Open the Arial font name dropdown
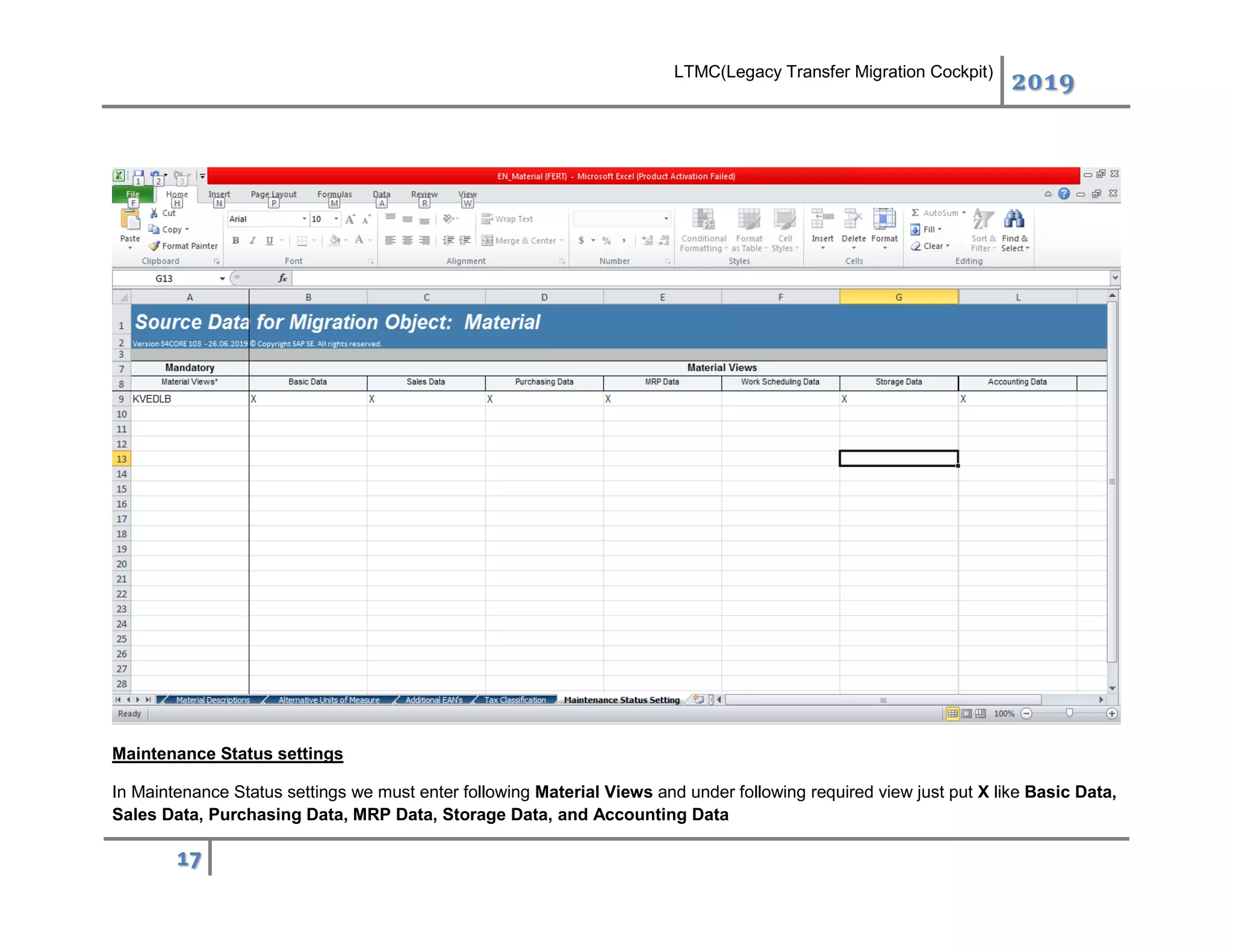The height and width of the screenshot is (952, 1233). [x=304, y=219]
